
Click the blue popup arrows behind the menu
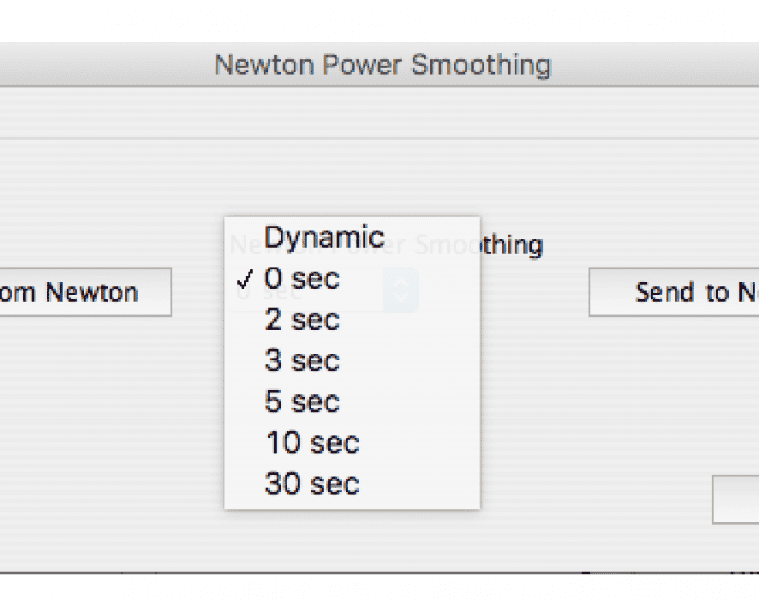coord(402,290)
